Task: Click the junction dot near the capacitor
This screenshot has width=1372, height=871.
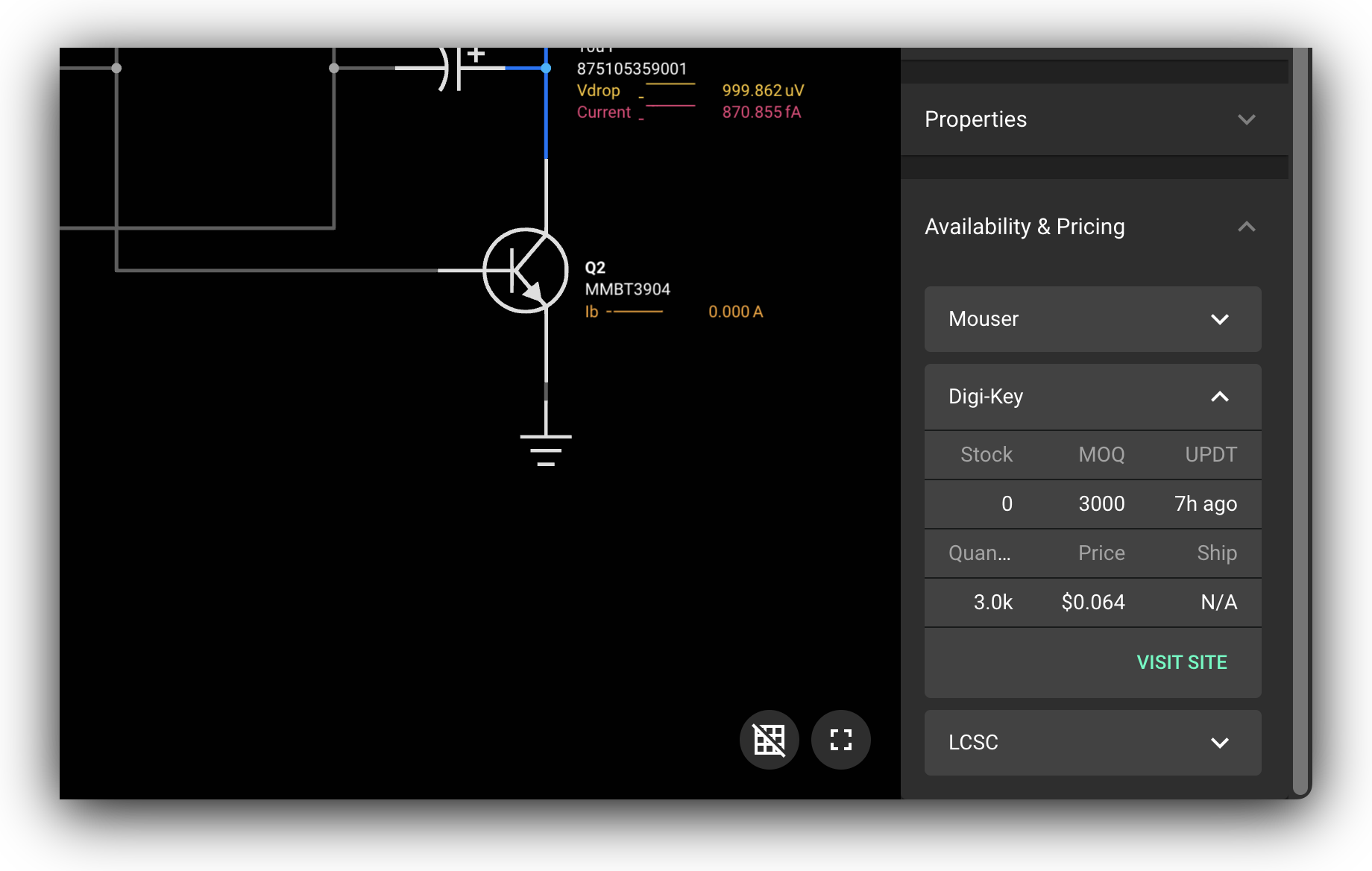Action: click(x=333, y=68)
